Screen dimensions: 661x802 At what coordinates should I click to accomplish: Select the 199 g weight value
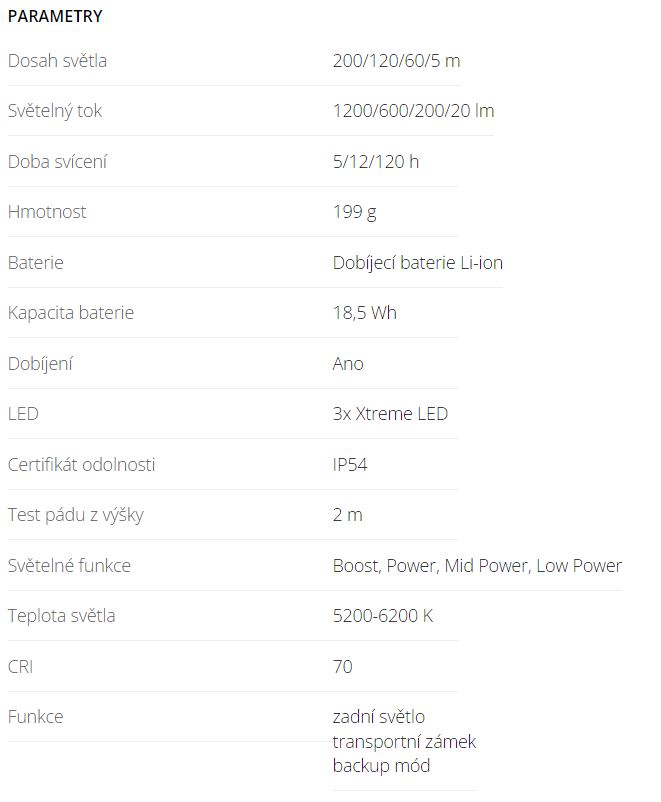point(354,212)
